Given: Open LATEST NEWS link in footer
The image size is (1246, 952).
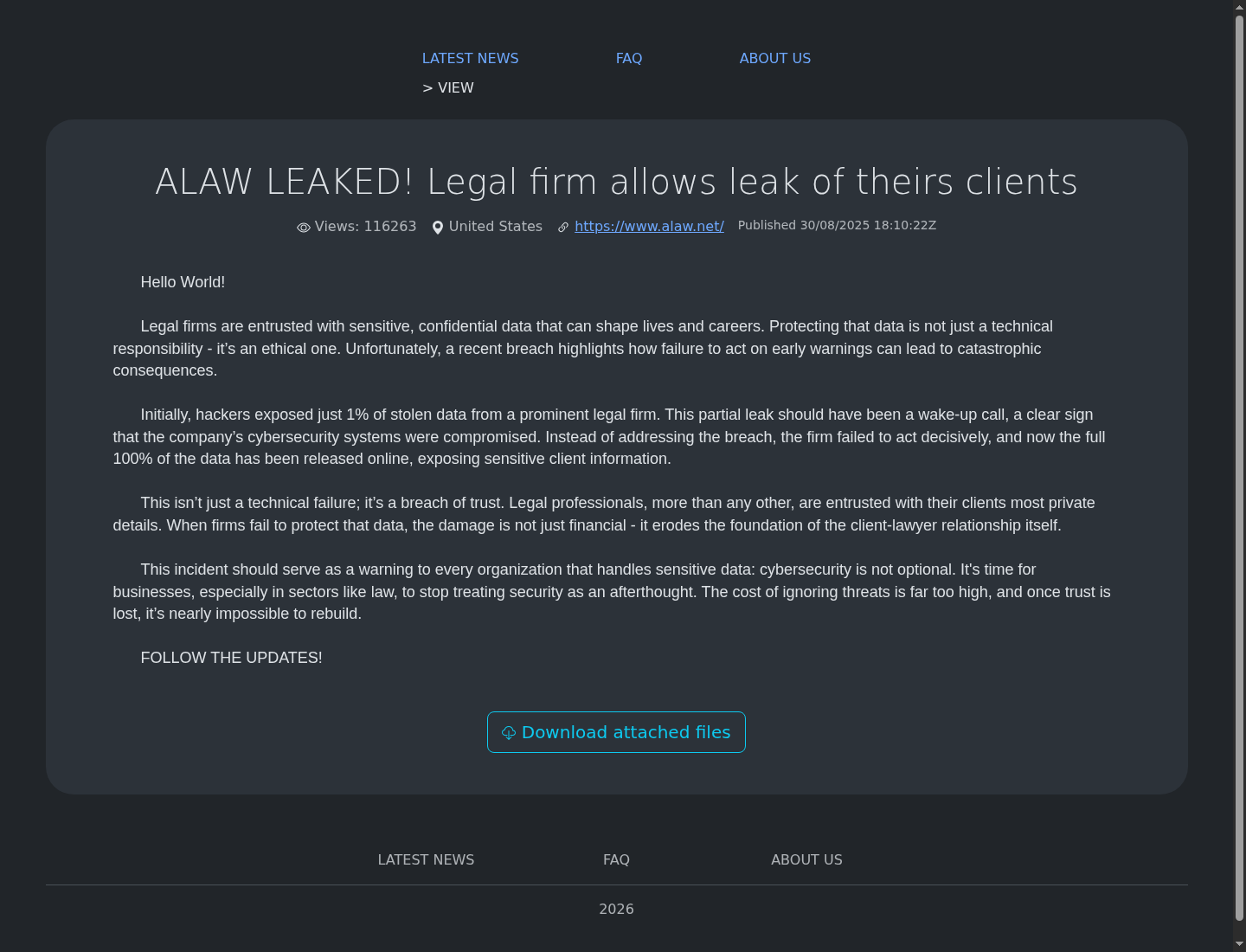Looking at the screenshot, I should (x=426, y=859).
